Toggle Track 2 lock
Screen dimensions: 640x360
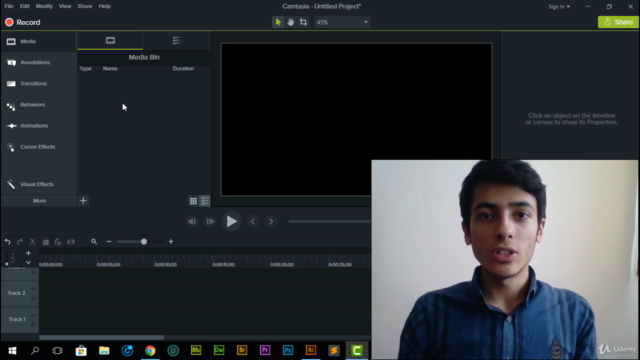33,298
